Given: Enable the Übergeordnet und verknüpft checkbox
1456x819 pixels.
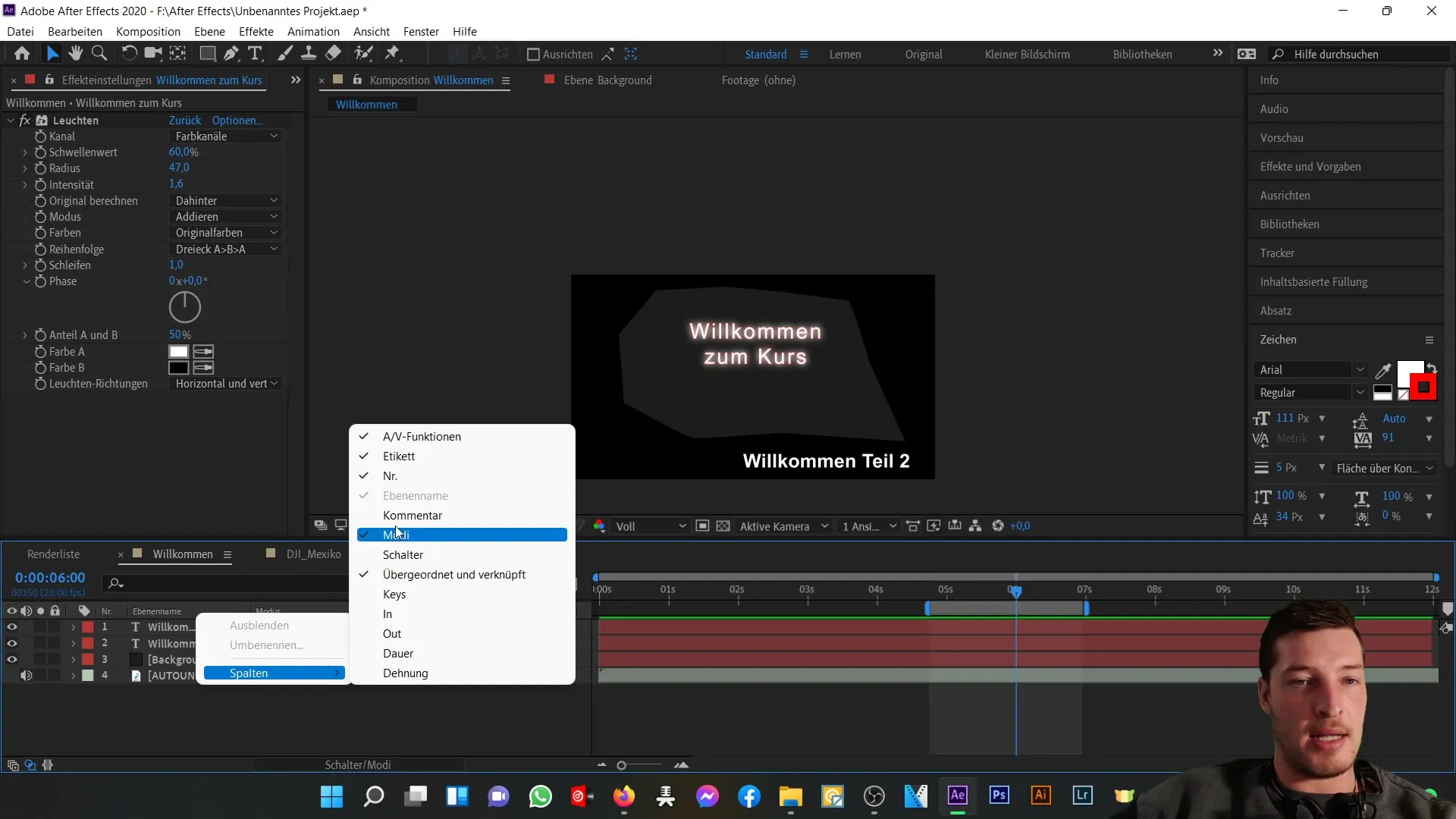Looking at the screenshot, I should click(454, 574).
